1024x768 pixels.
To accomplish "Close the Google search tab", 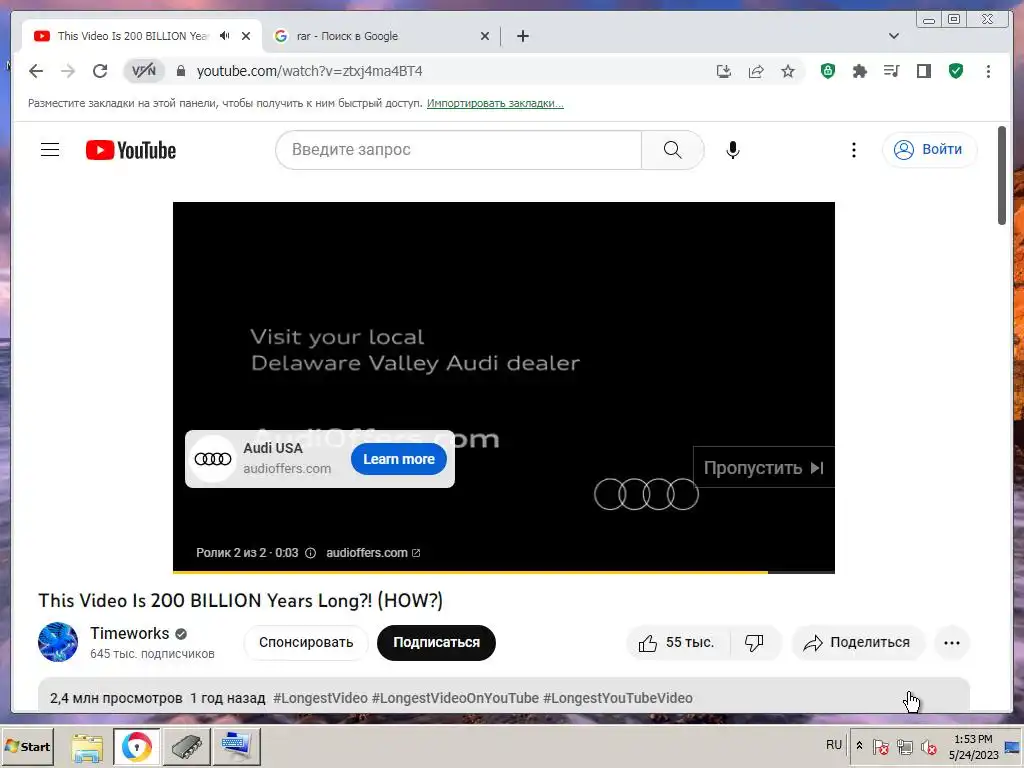I will click(485, 36).
